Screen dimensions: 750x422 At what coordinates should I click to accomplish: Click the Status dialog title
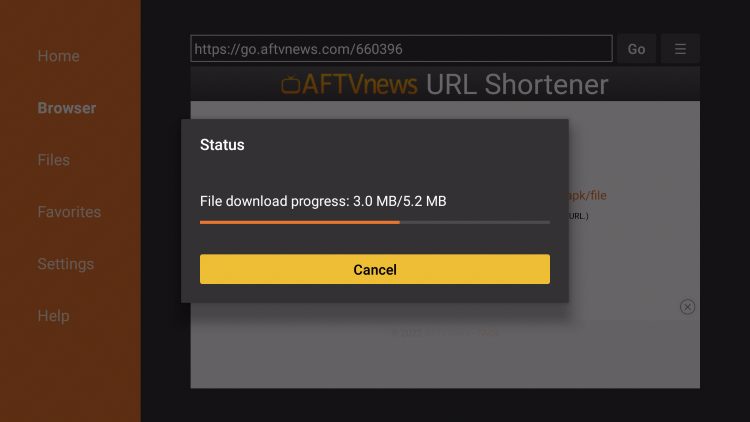click(222, 144)
